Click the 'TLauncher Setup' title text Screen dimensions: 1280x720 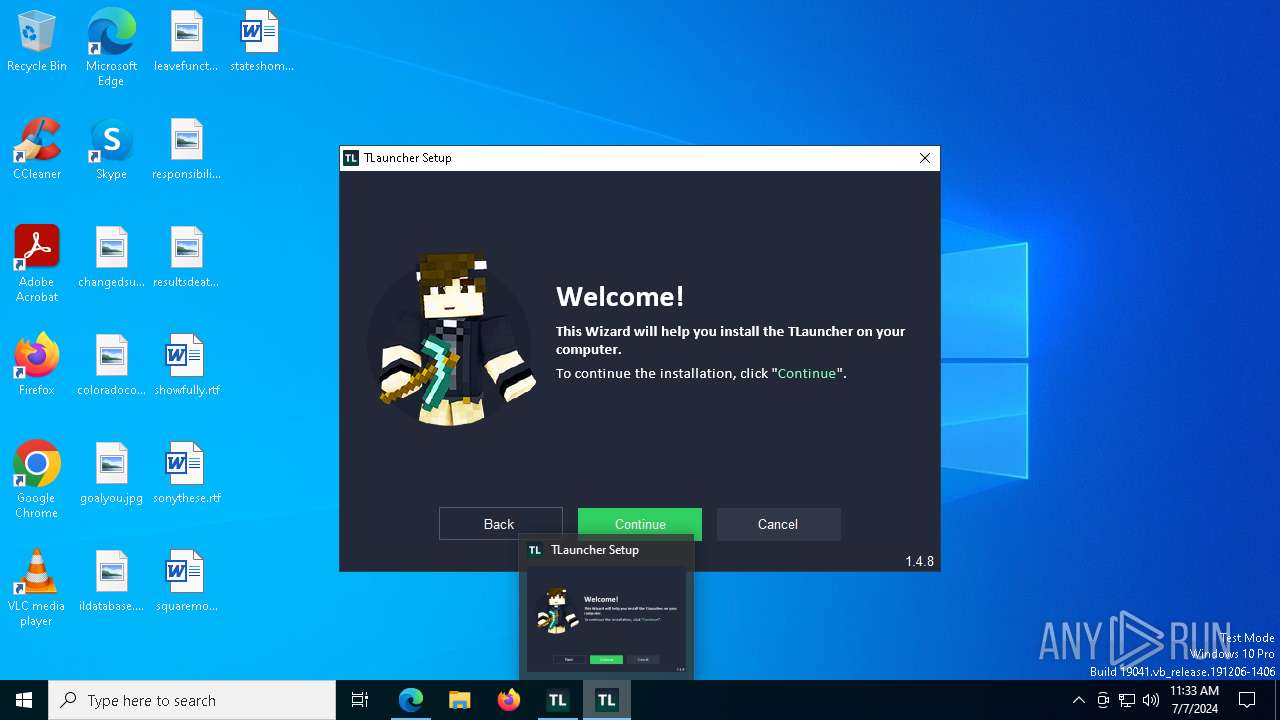(x=408, y=158)
